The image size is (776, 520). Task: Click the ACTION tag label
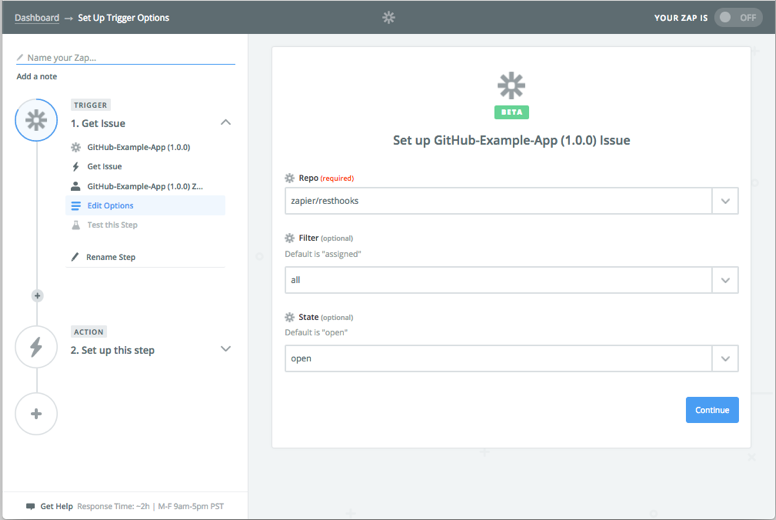click(89, 332)
